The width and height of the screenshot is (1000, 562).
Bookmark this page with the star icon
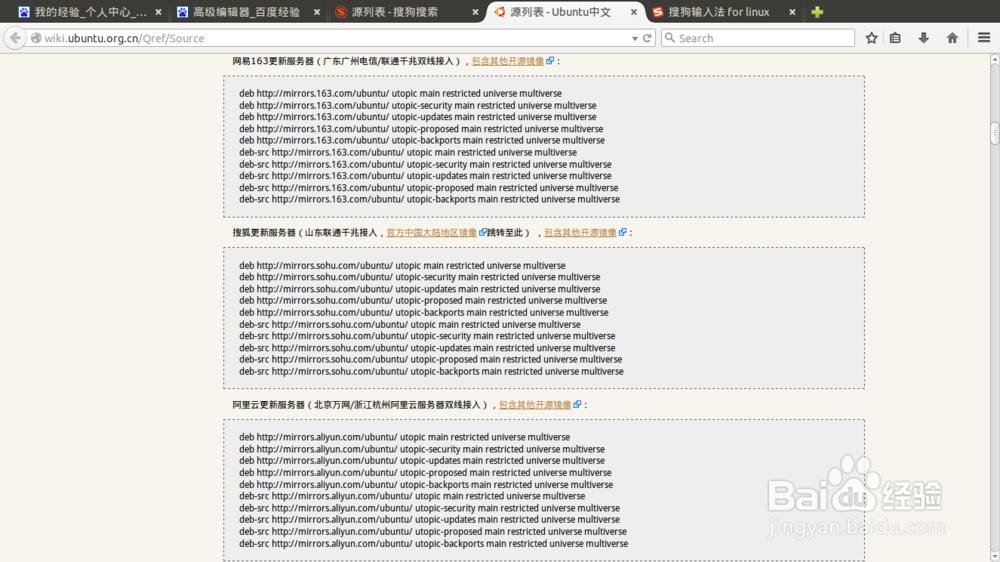[x=871, y=38]
